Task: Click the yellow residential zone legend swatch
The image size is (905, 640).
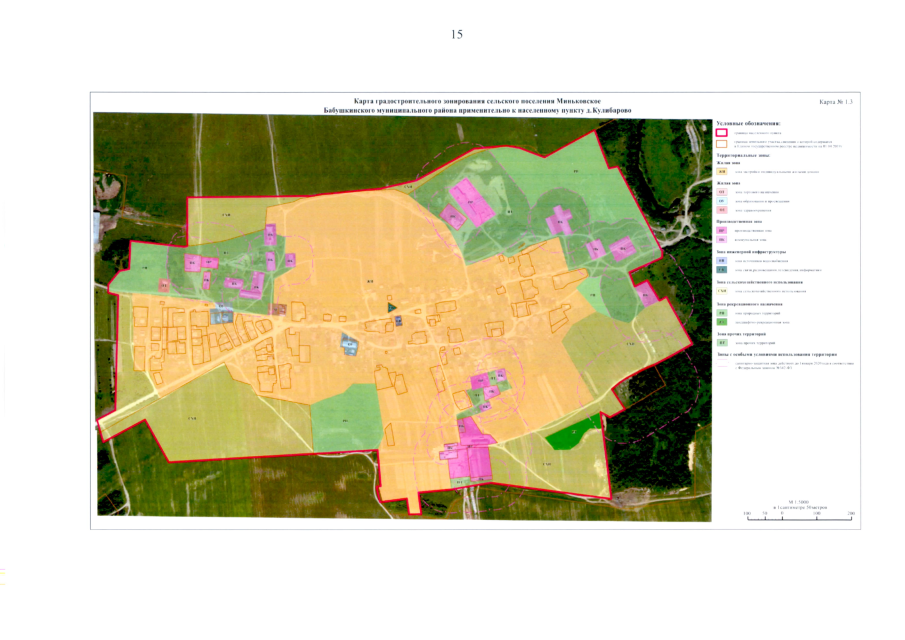Action: [722, 173]
